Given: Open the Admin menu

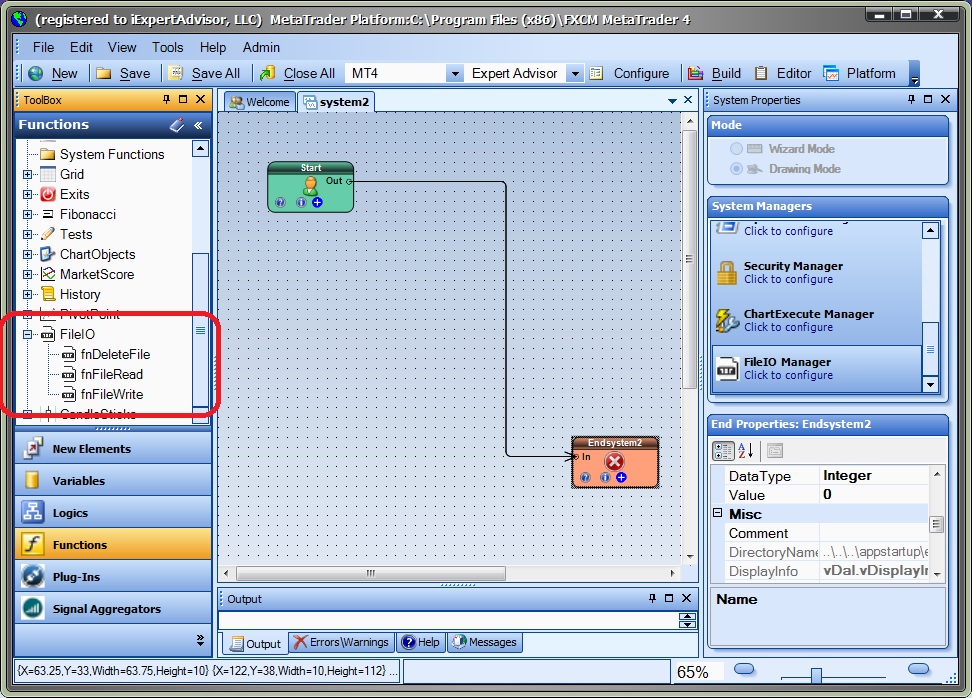Looking at the screenshot, I should 261,47.
